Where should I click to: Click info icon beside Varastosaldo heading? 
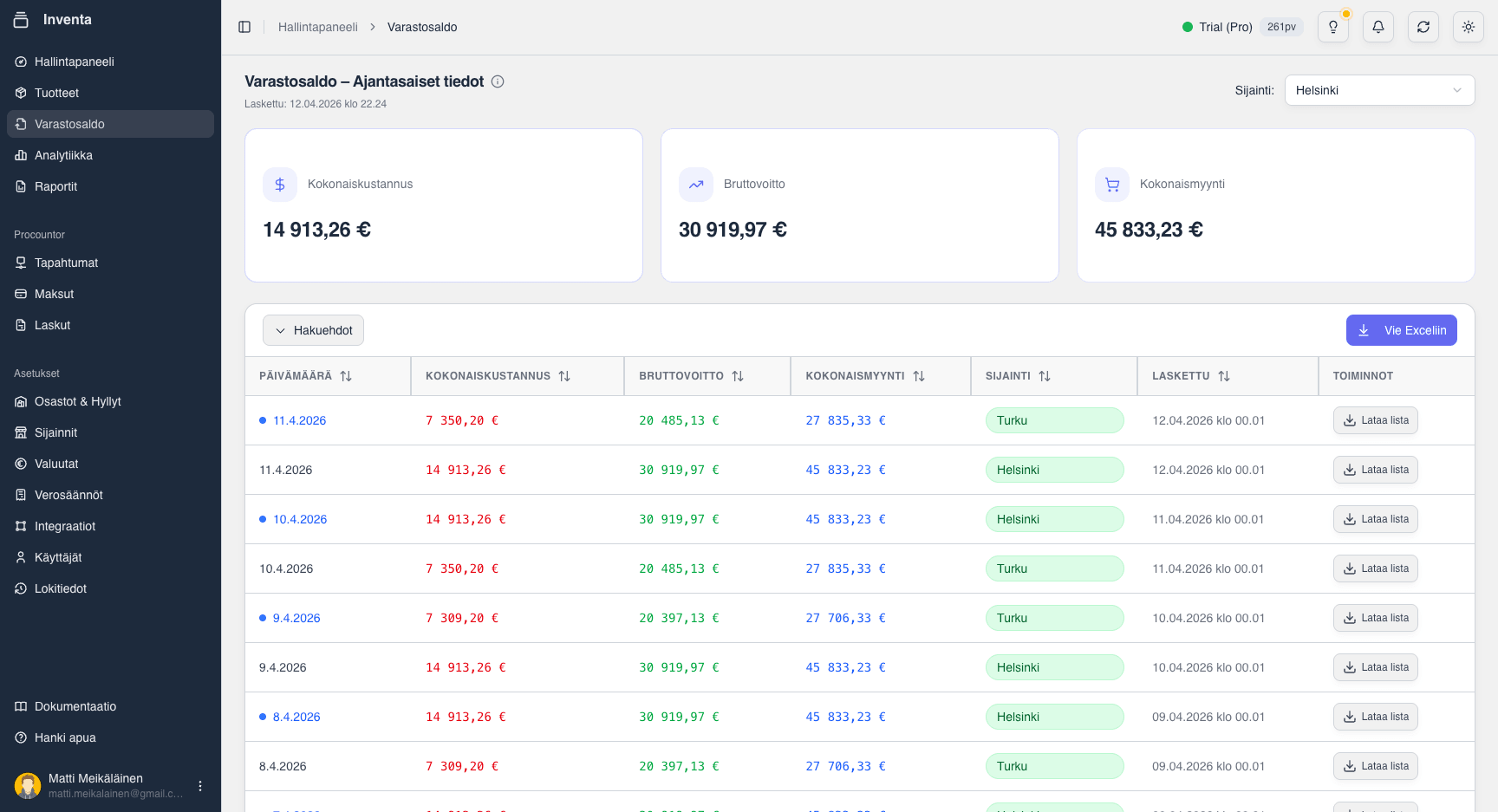coord(498,81)
